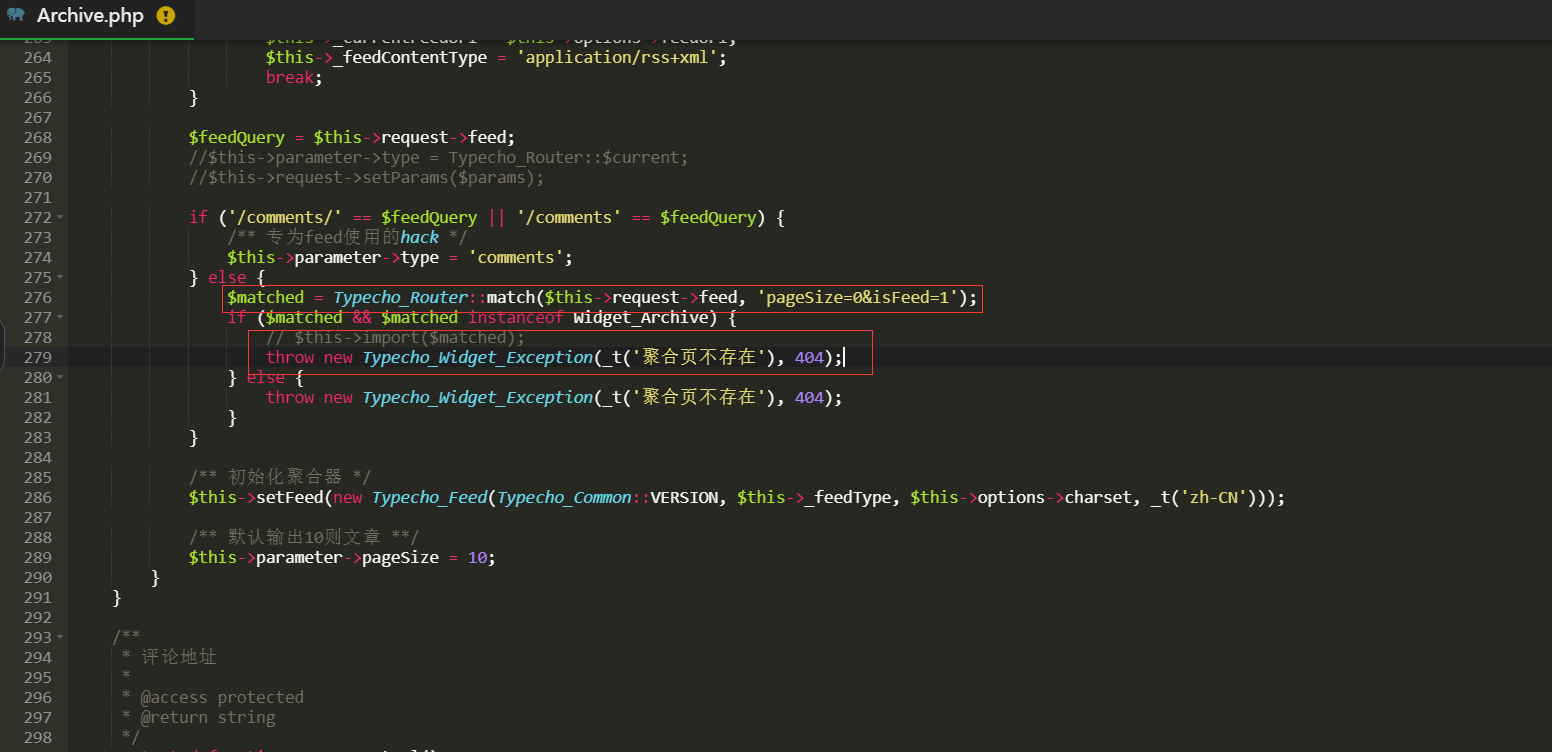Viewport: 1552px width, 752px height.
Task: Click the setFeed method call
Action: pos(290,498)
